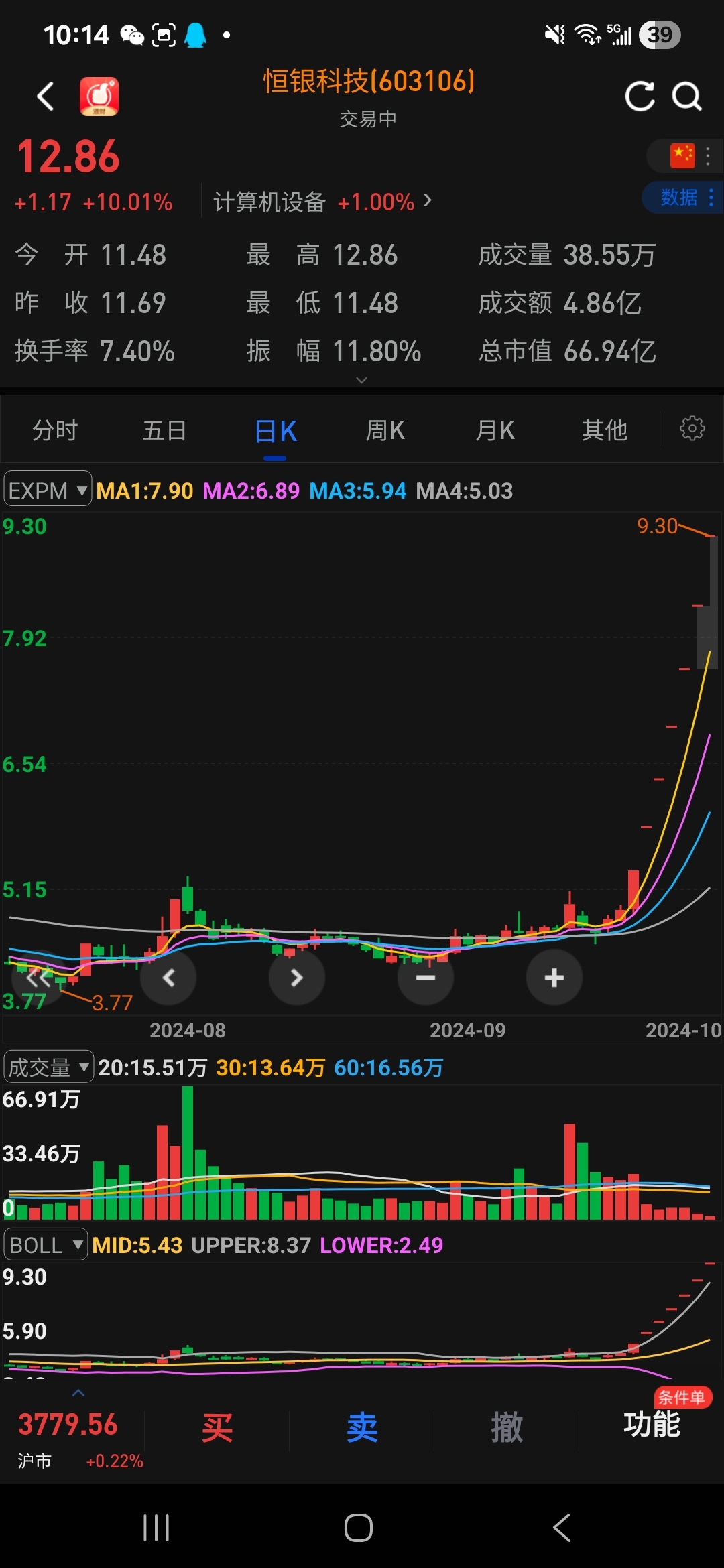Image resolution: width=724 pixels, height=1568 pixels.
Task: Refresh the stock quote data
Action: coord(640,96)
